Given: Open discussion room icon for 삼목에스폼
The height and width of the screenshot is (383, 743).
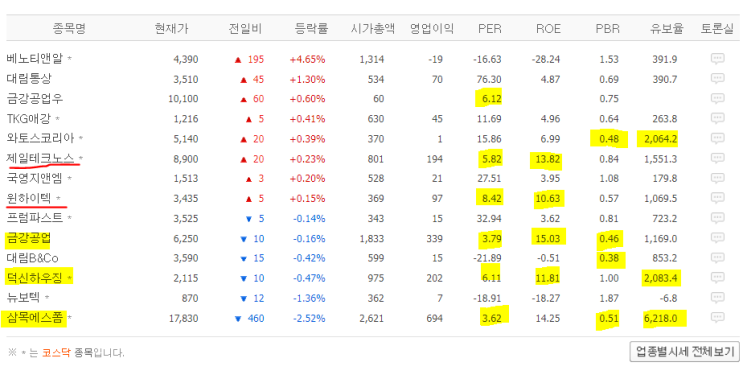Looking at the screenshot, I should [717, 318].
